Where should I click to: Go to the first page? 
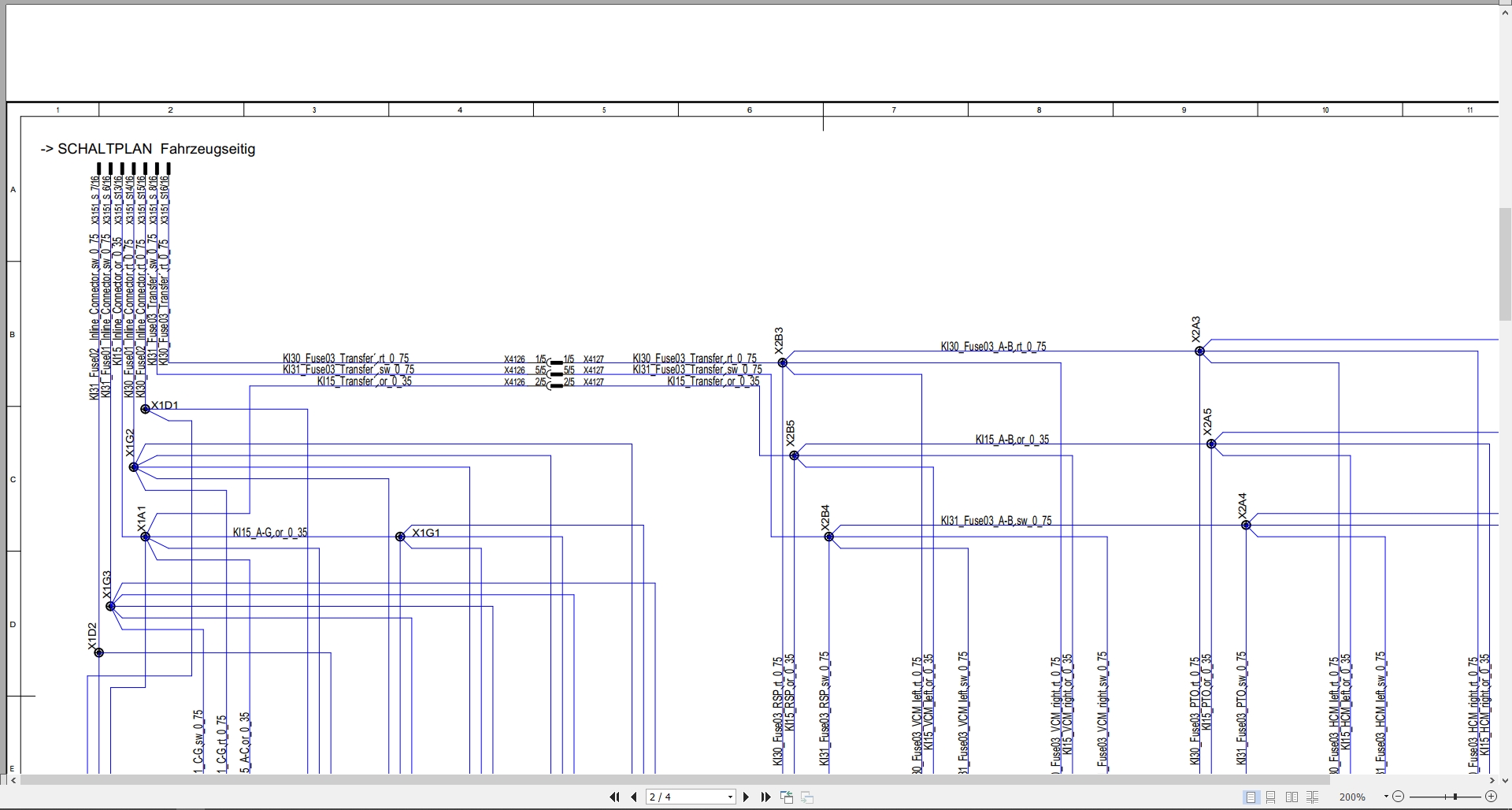pos(614,797)
